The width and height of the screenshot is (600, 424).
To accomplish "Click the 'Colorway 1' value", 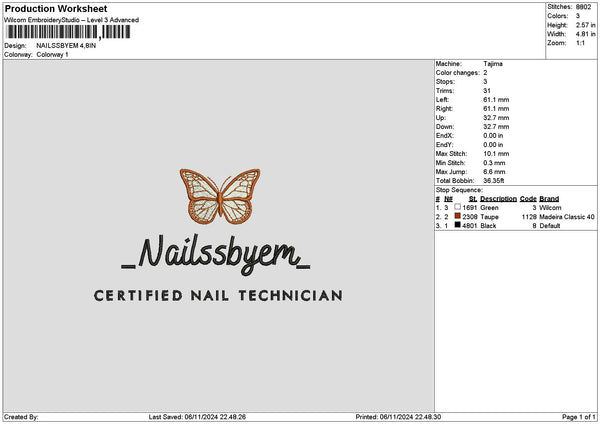I will coord(52,55).
